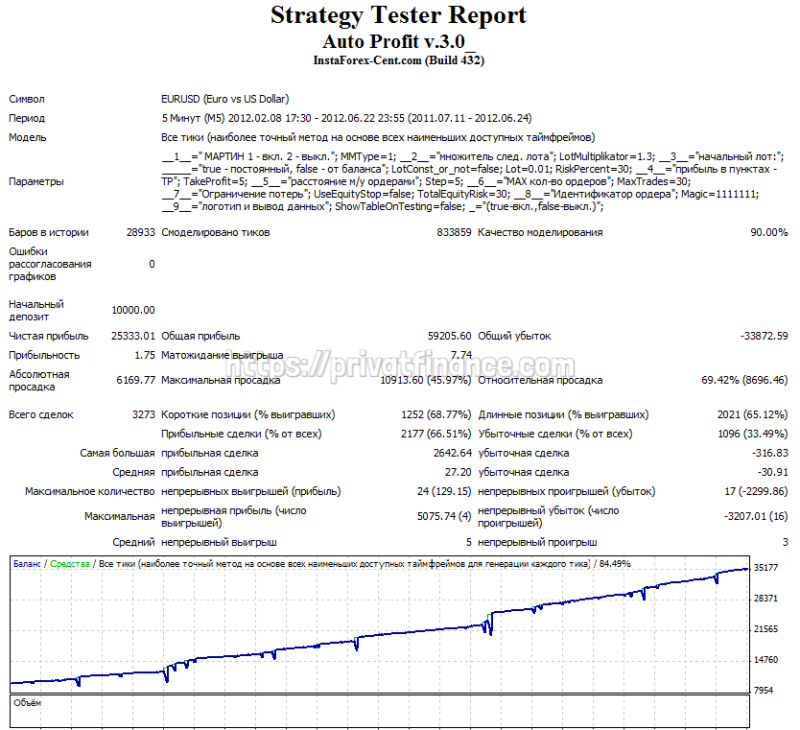Select consecutive wins value '24 (129.15)'
The height and width of the screenshot is (730, 800).
444,492
